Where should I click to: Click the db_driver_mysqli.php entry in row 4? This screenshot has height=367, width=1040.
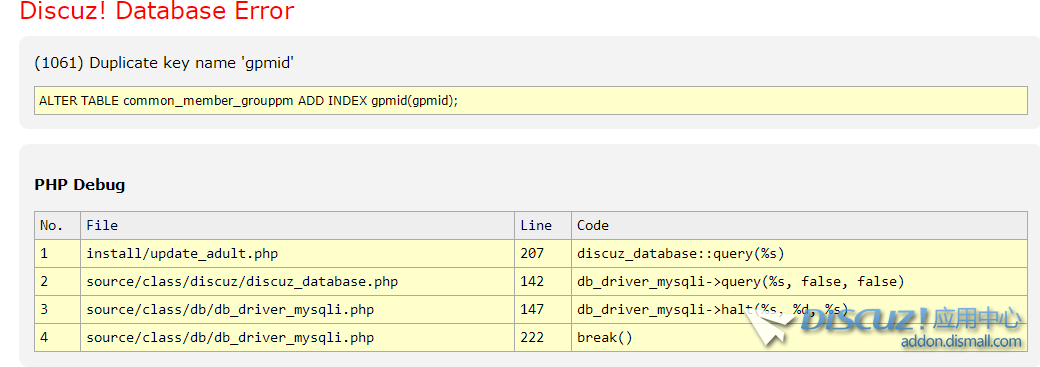point(297,338)
